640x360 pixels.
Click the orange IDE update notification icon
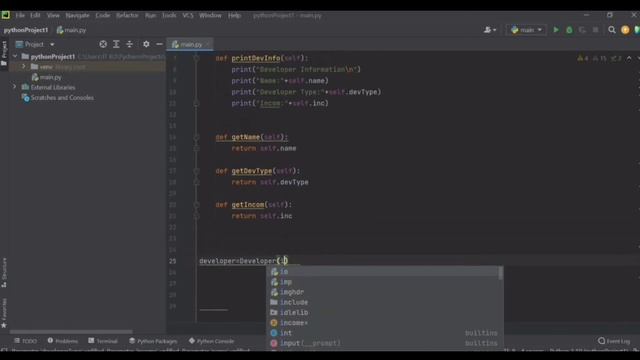(x=625, y=30)
